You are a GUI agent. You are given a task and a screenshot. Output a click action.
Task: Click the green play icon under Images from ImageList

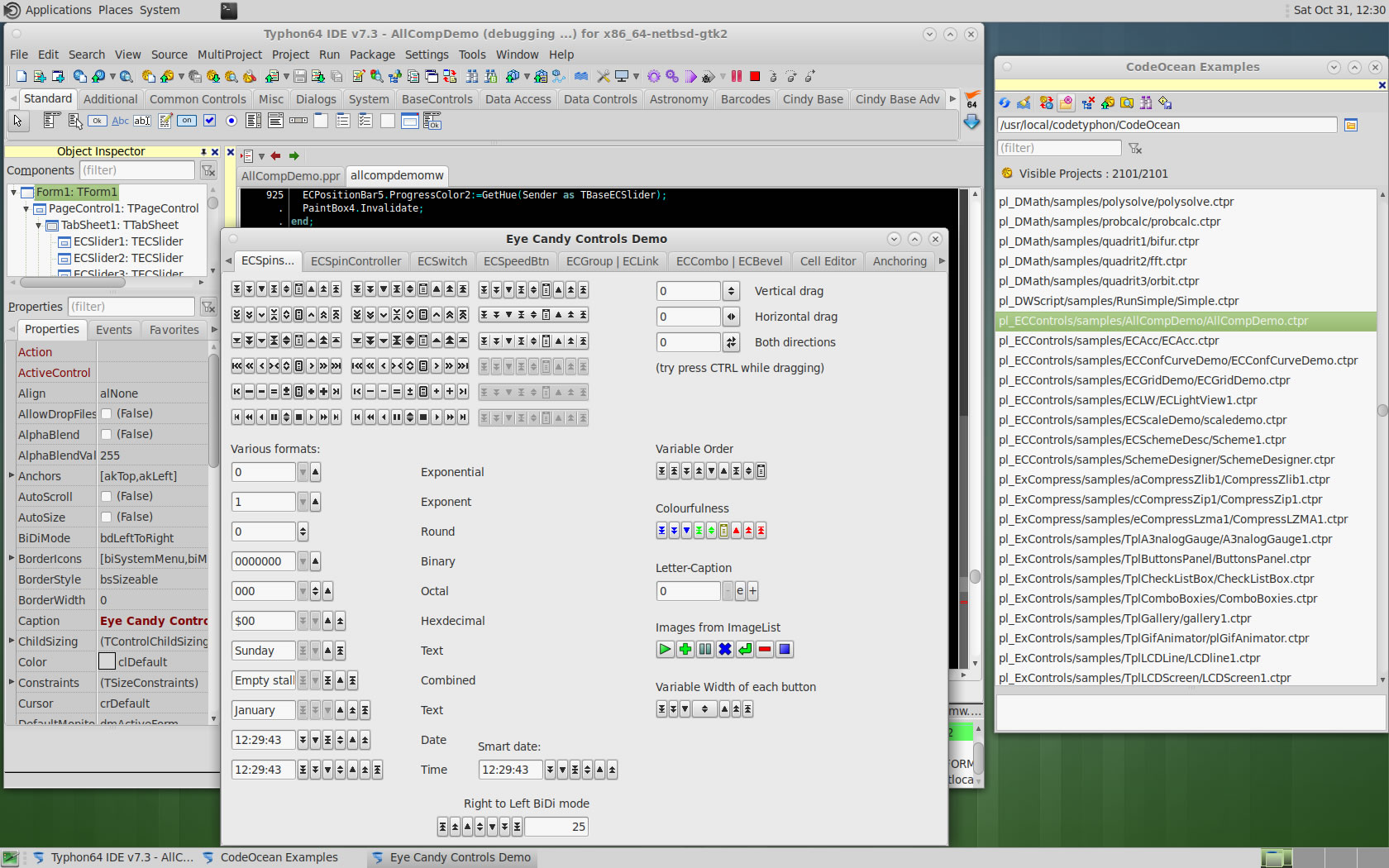[666, 649]
